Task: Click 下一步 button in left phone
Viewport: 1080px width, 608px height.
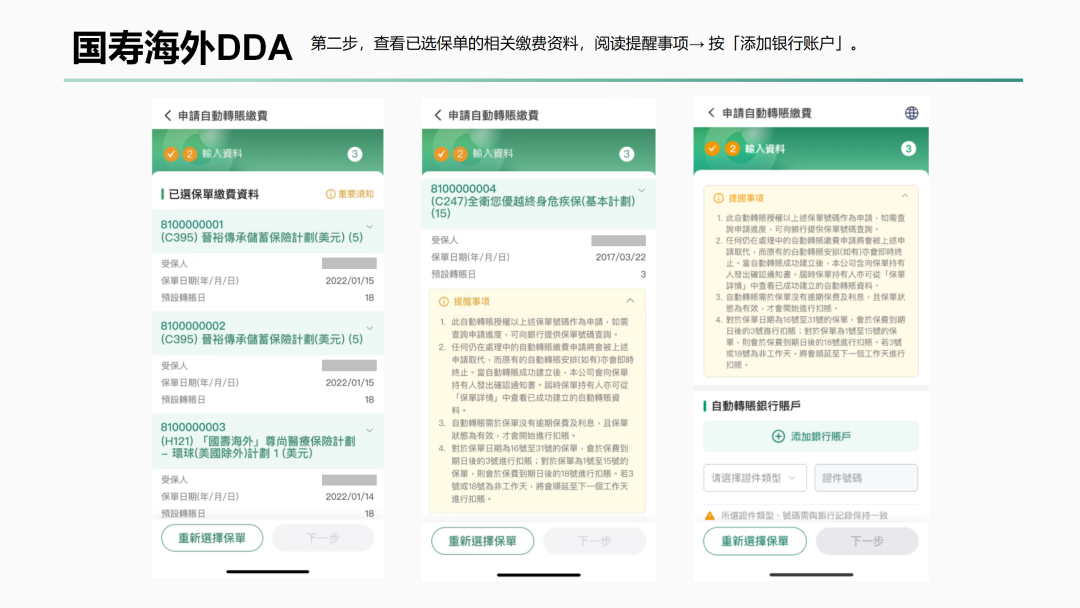Action: [323, 538]
